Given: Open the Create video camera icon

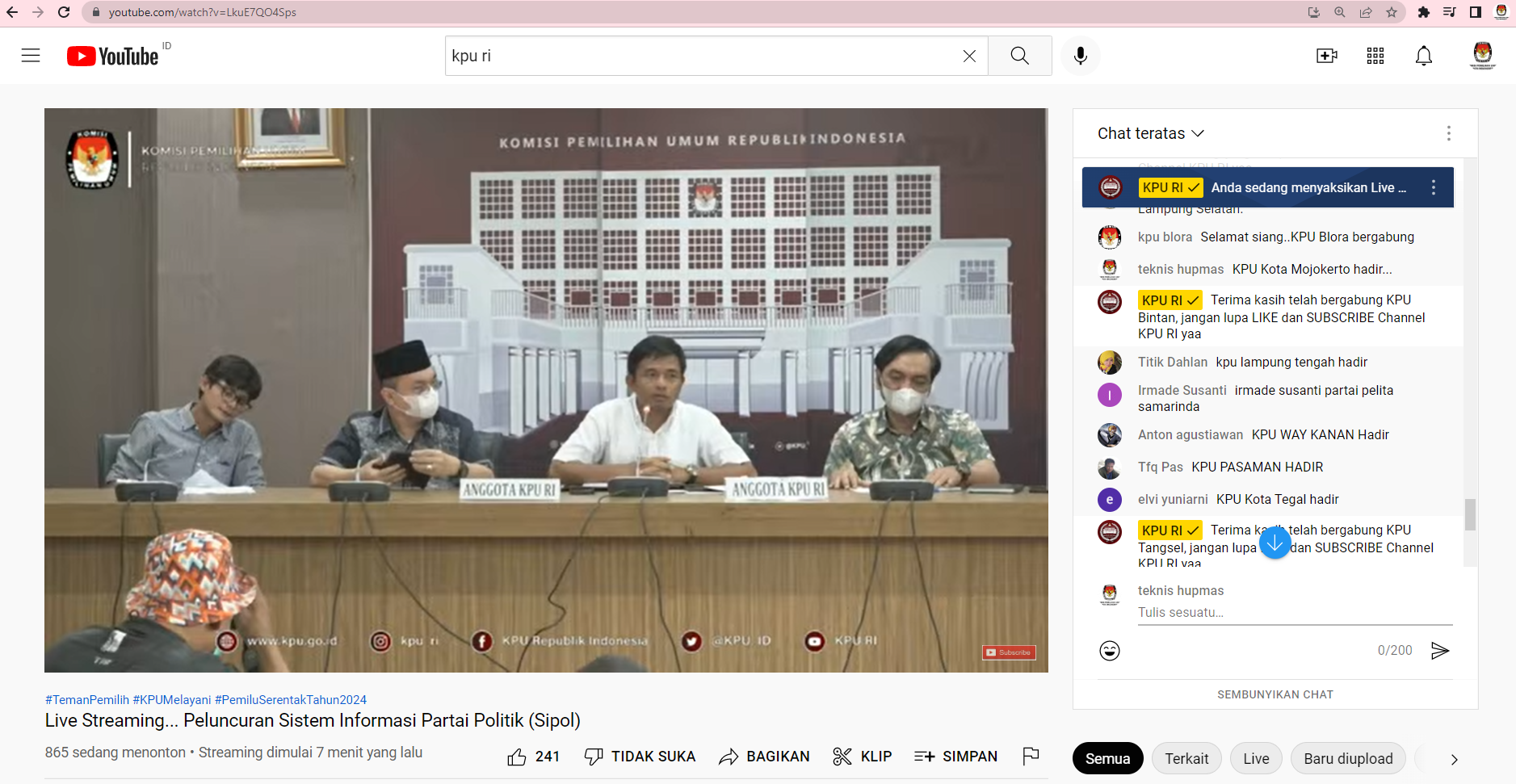Looking at the screenshot, I should [x=1326, y=56].
